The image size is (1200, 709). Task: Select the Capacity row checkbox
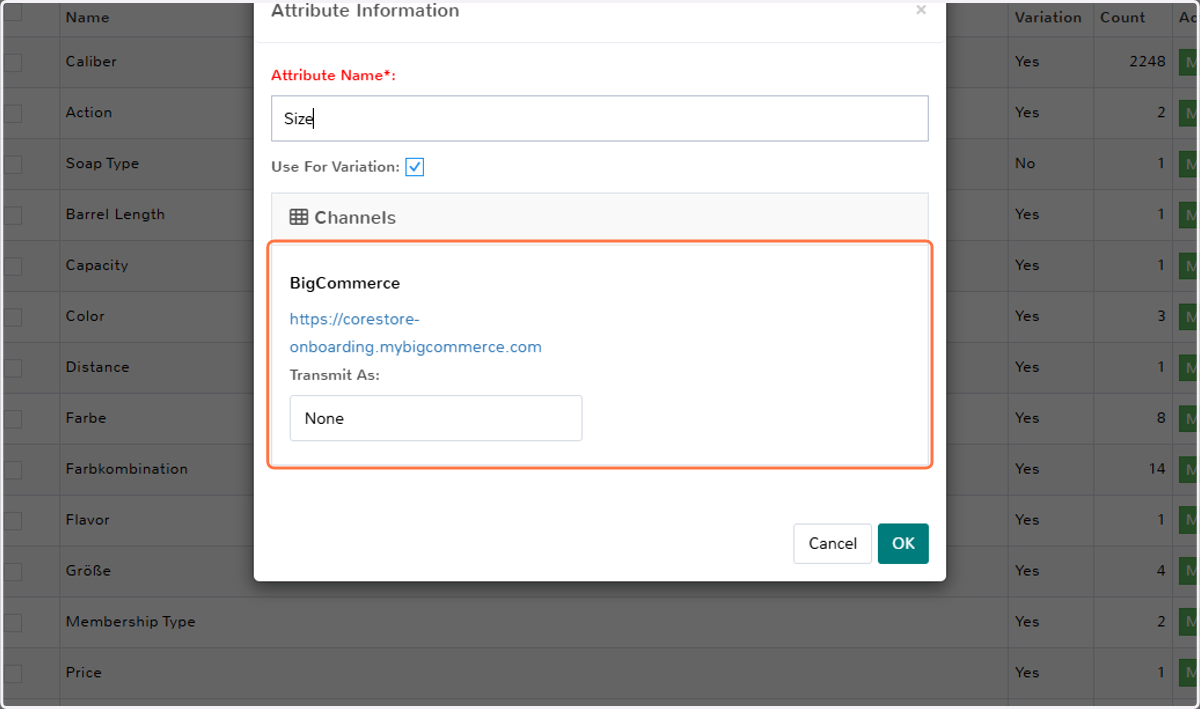pos(12,266)
